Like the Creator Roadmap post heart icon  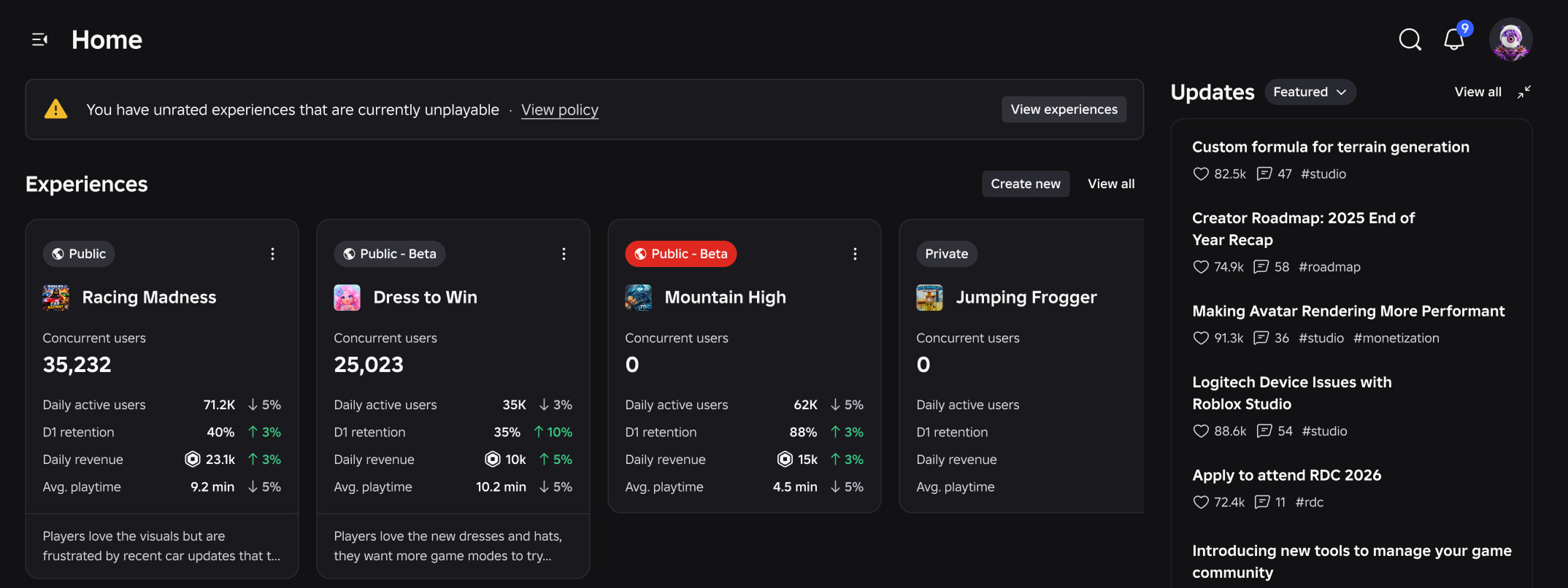pyautogui.click(x=1201, y=267)
